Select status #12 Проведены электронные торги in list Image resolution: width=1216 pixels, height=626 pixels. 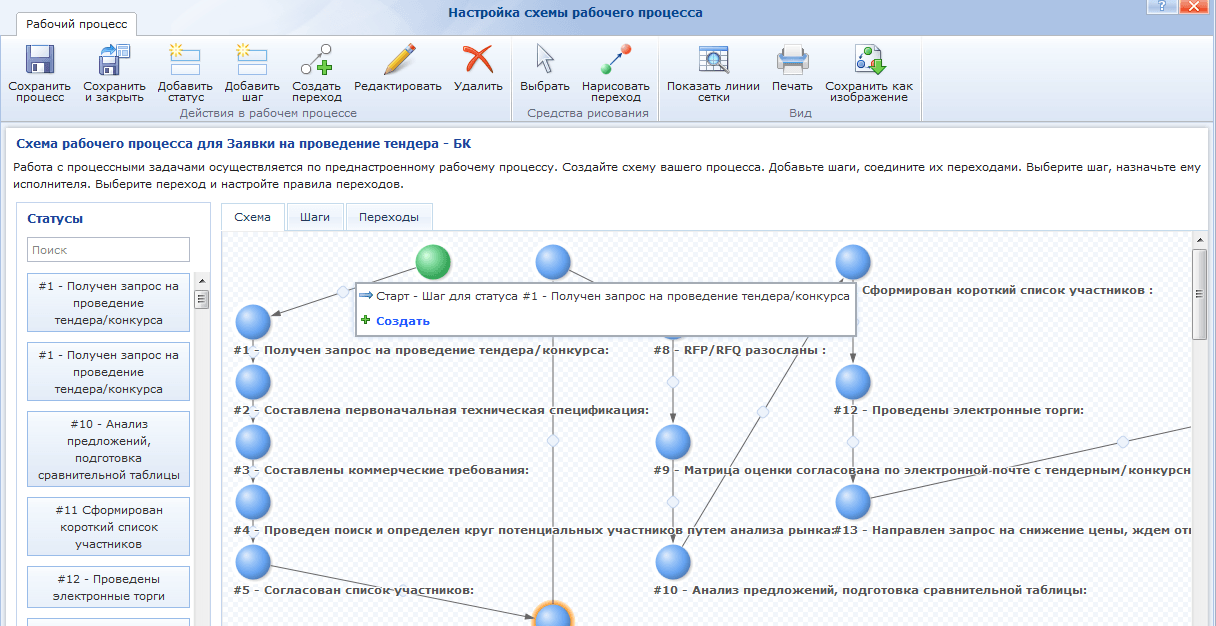(x=108, y=587)
